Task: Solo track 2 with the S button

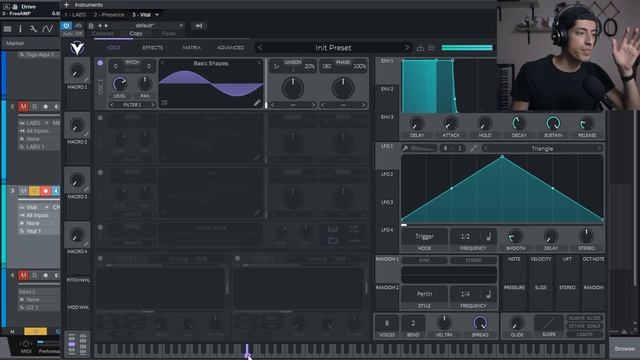Action: pyautogui.click(x=34, y=107)
